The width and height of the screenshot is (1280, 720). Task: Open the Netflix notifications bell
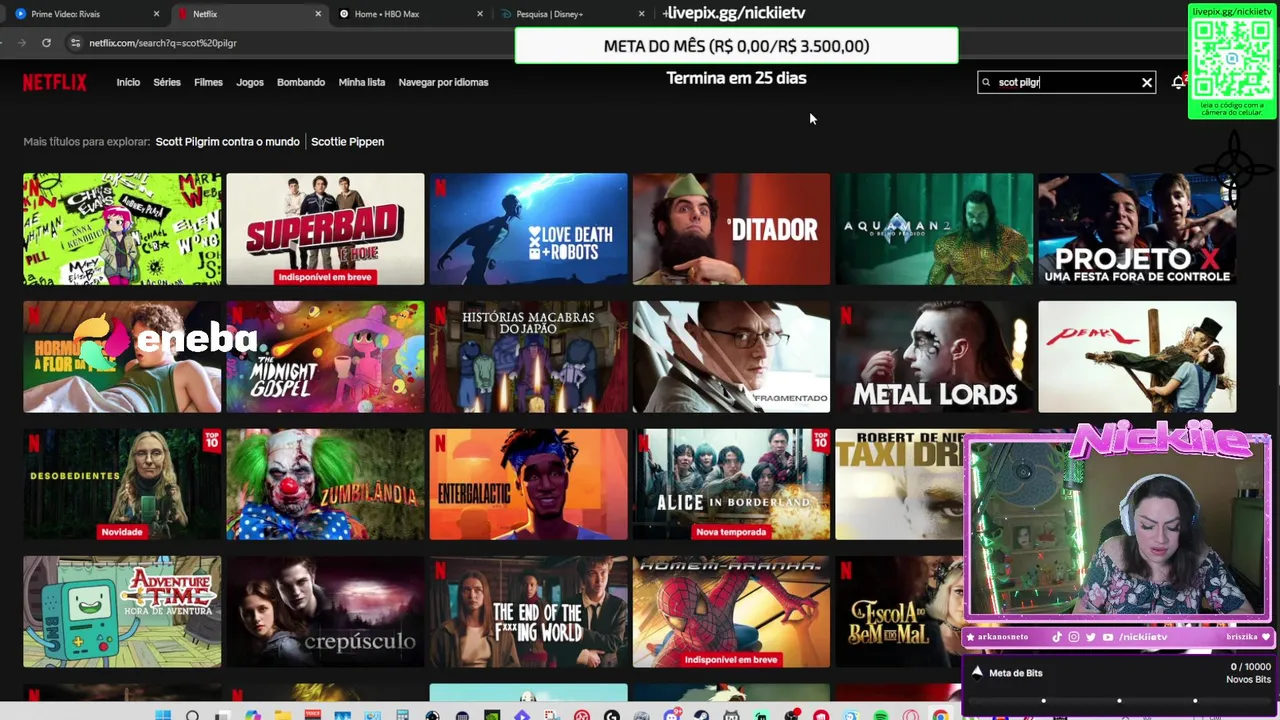(1178, 82)
